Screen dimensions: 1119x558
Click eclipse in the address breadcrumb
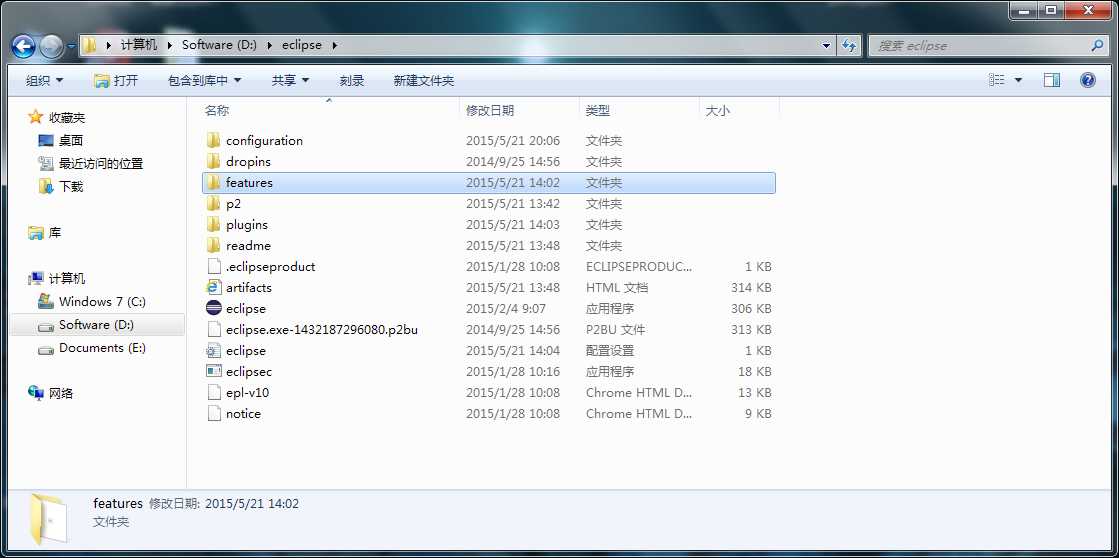[x=302, y=45]
